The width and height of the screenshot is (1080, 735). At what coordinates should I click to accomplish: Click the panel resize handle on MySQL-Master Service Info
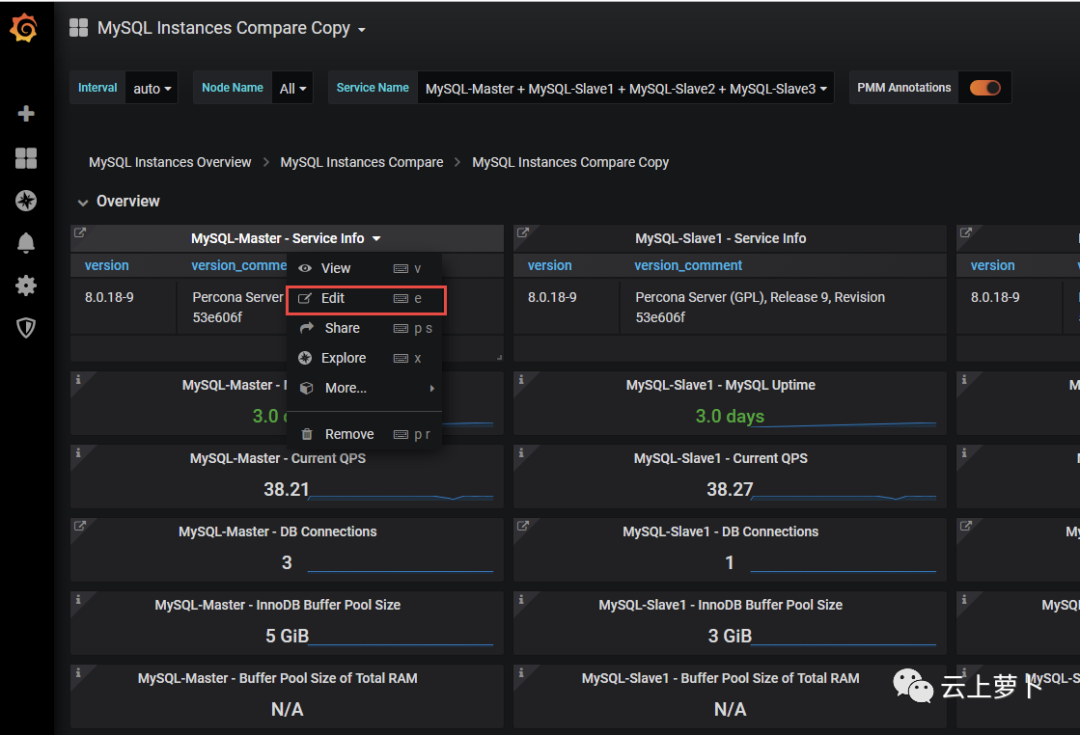[499, 358]
